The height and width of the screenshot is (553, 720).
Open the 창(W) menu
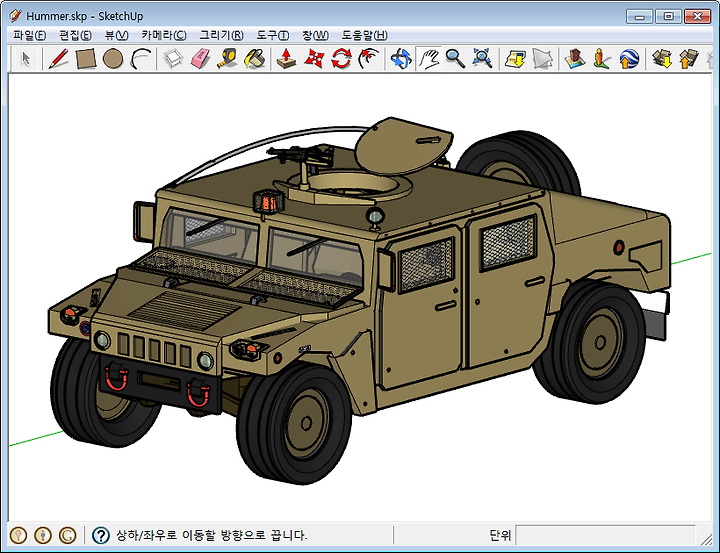point(315,35)
